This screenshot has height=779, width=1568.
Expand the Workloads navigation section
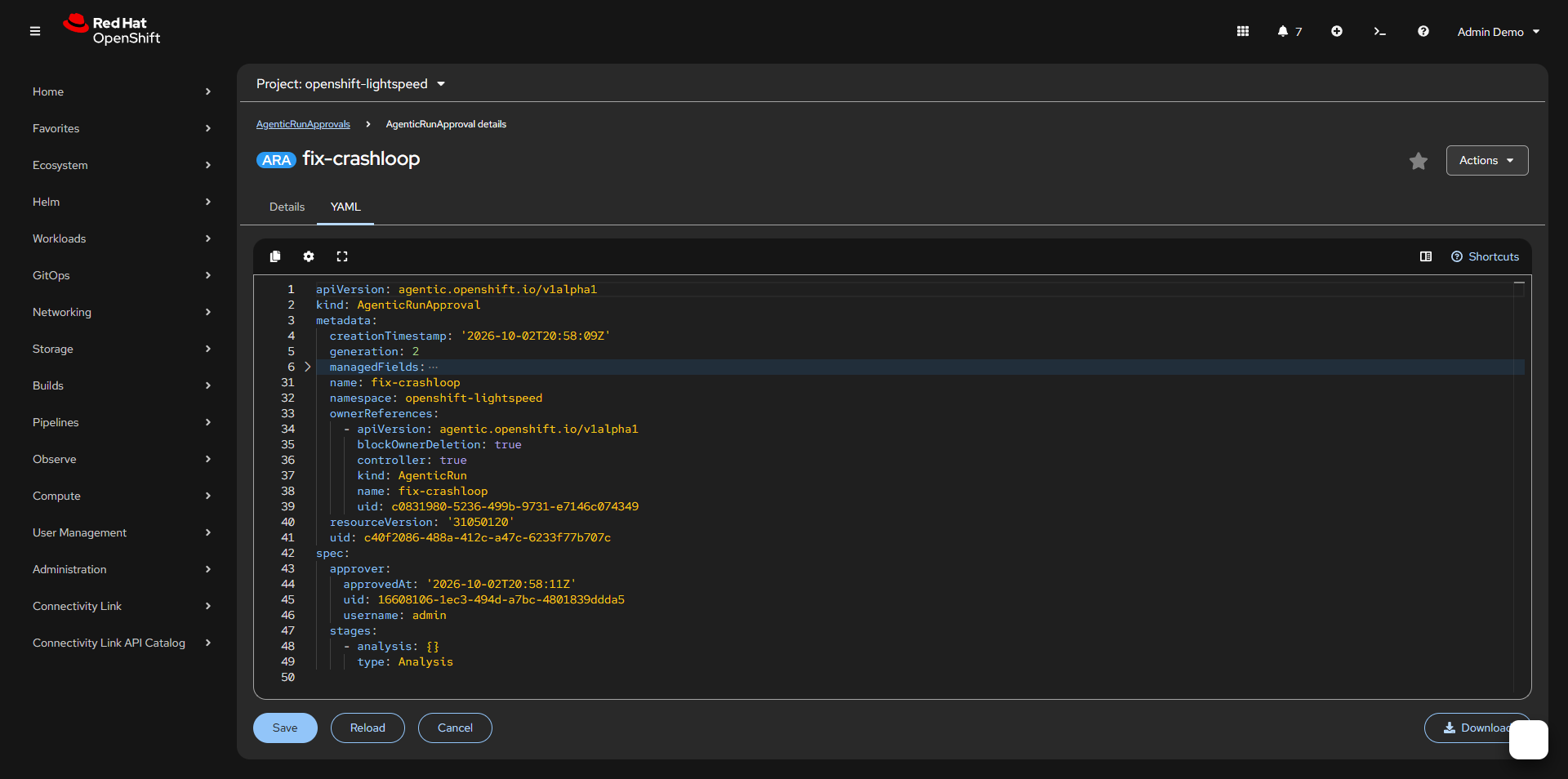122,238
